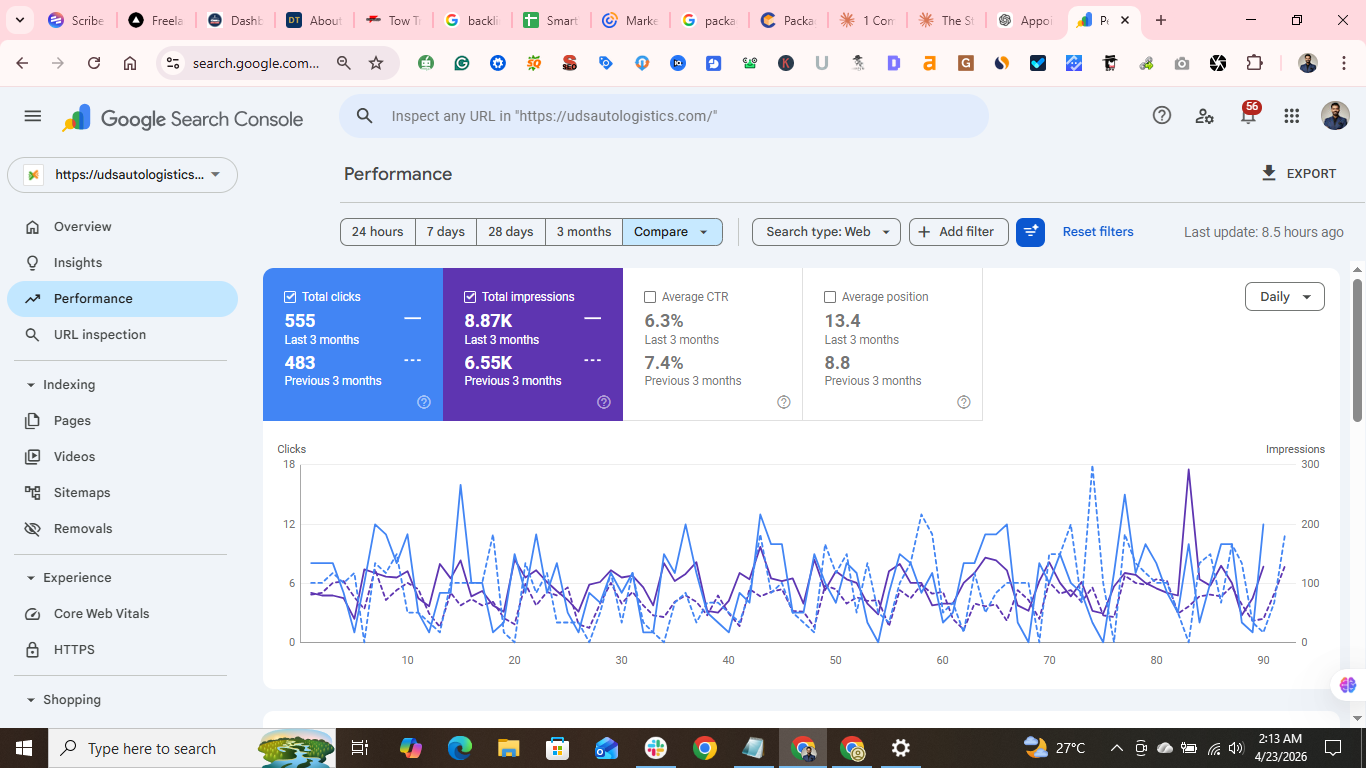
Task: Click the Google Search Console logo
Action: [x=183, y=119]
